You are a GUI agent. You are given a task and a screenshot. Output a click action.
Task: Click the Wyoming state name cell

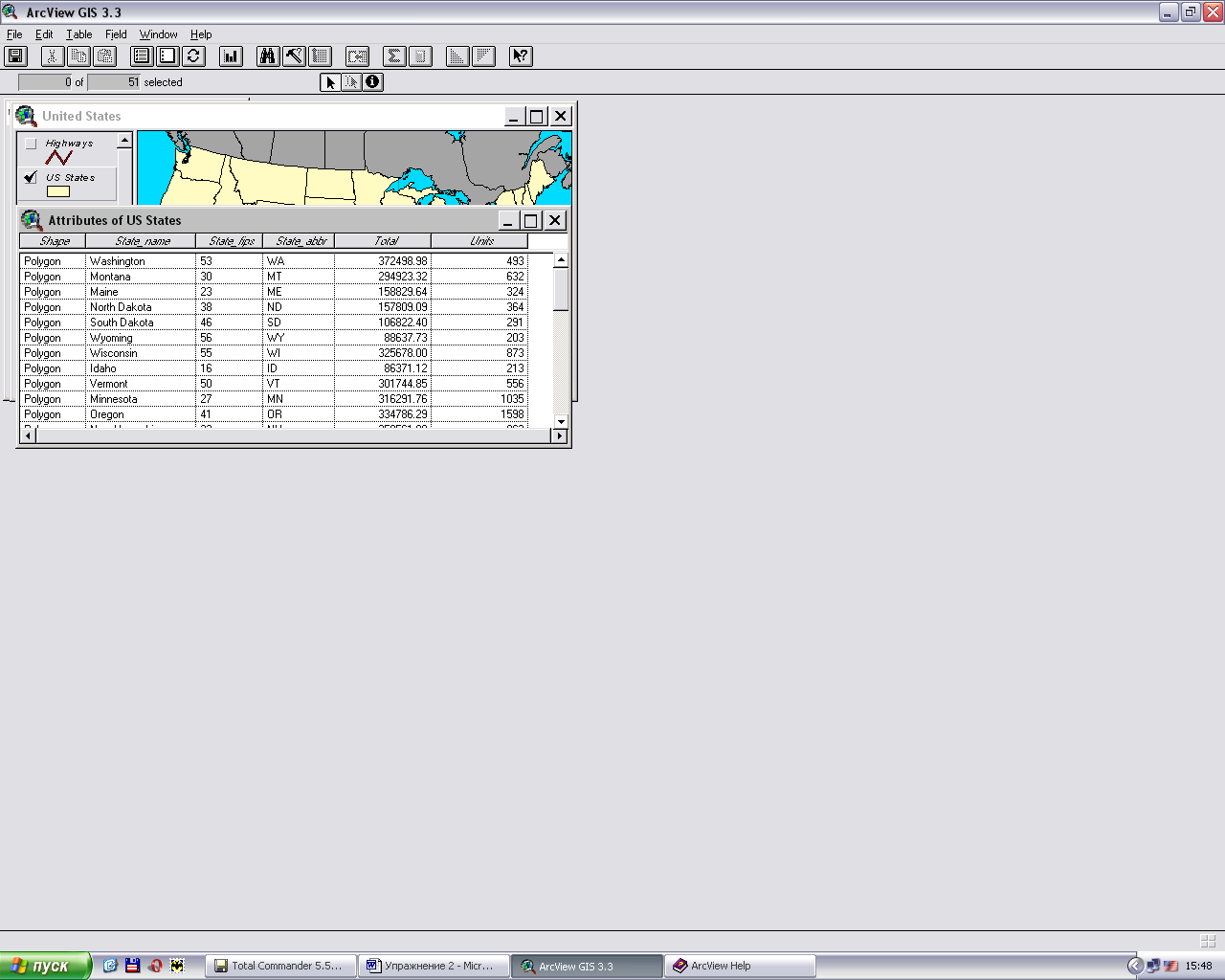tap(141, 338)
